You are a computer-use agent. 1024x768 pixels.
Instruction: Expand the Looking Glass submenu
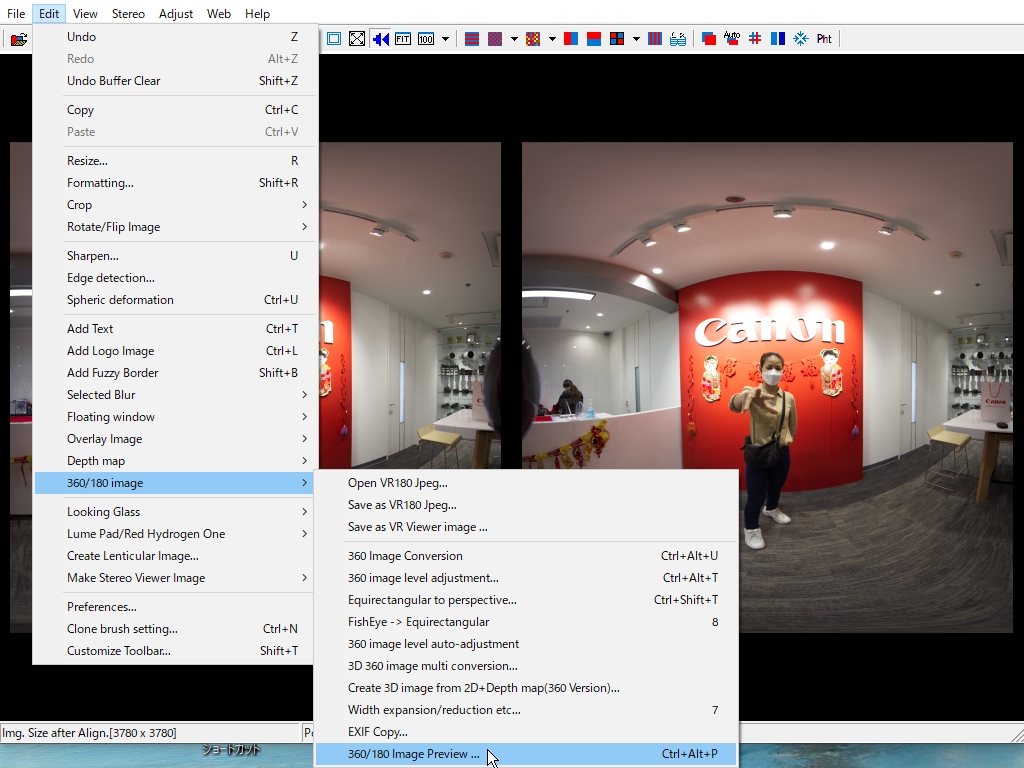tap(175, 512)
